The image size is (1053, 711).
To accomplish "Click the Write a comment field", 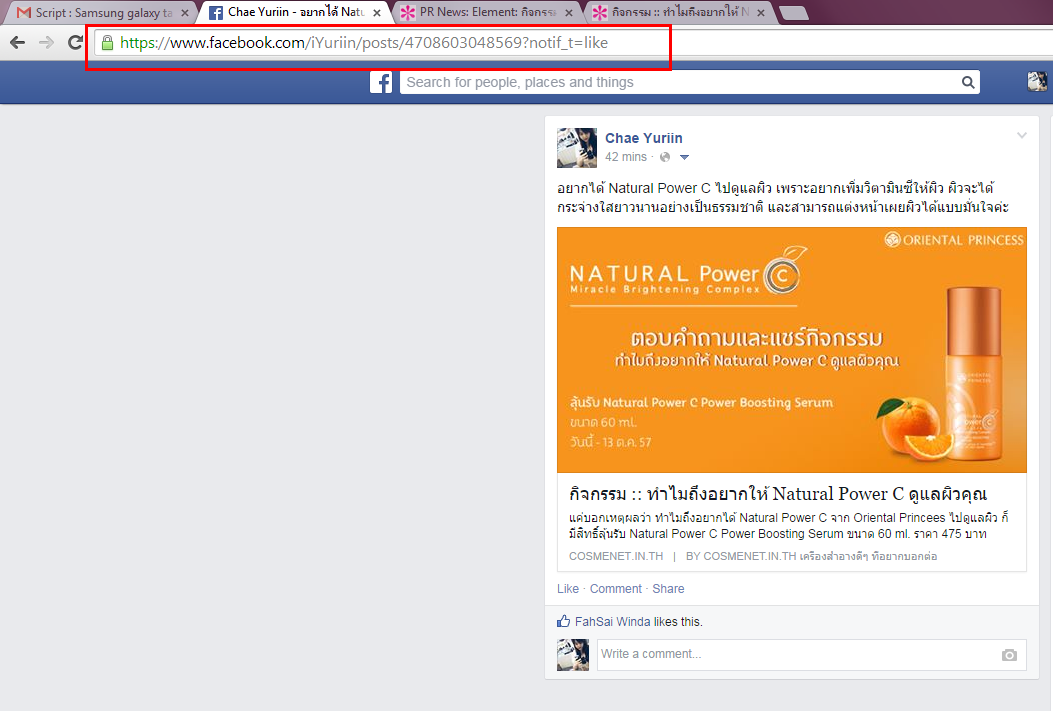I will (811, 655).
